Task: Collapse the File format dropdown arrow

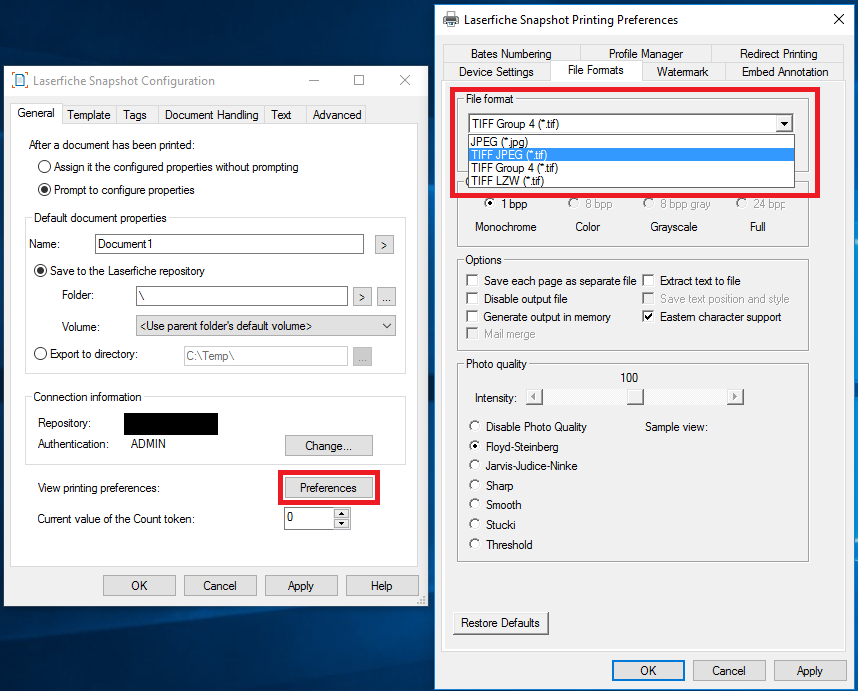Action: coord(784,124)
